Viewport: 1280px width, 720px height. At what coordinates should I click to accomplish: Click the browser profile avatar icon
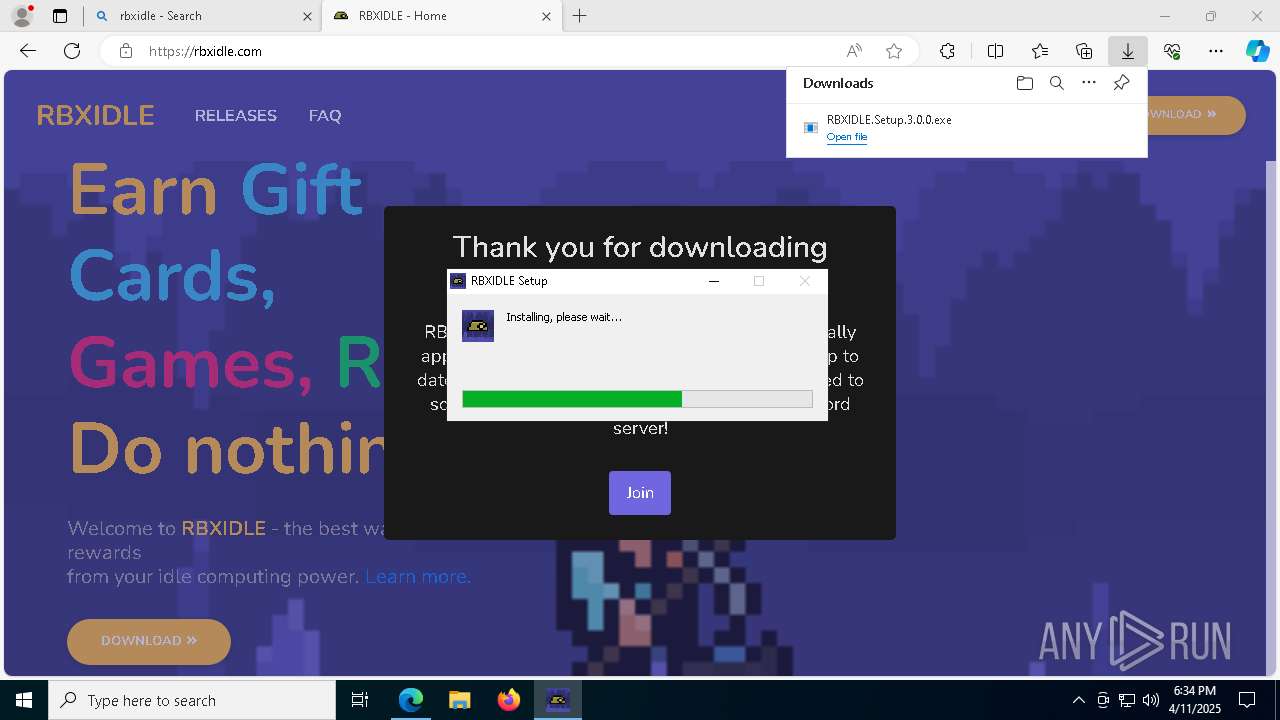pos(22,16)
